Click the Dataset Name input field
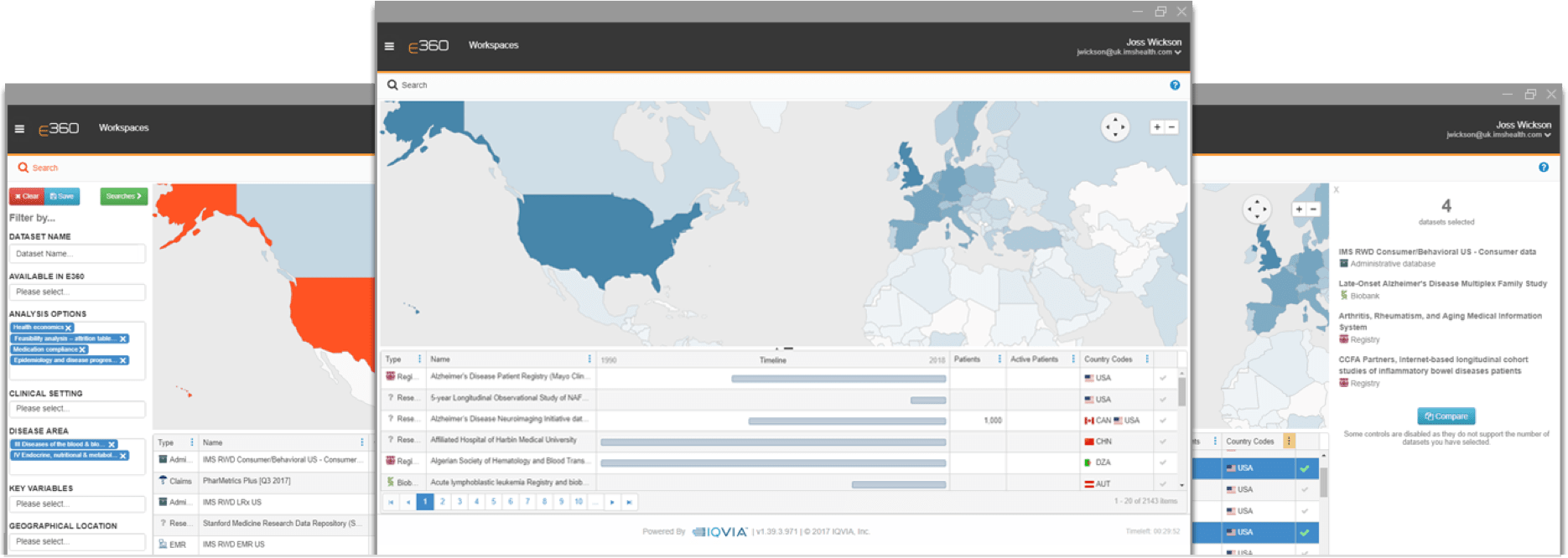The height and width of the screenshot is (558, 1568). 76,254
